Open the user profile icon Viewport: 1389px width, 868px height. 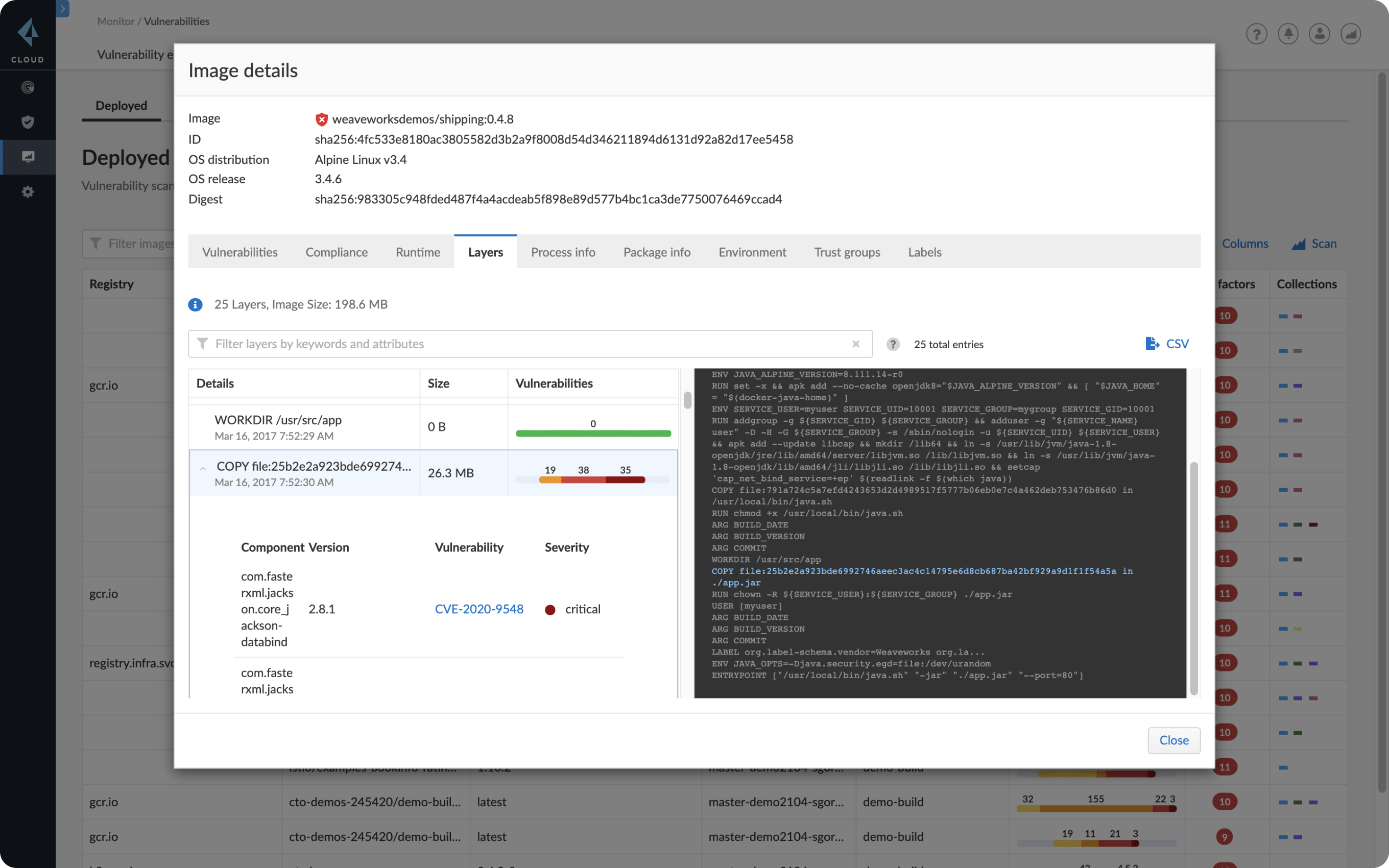point(1319,34)
